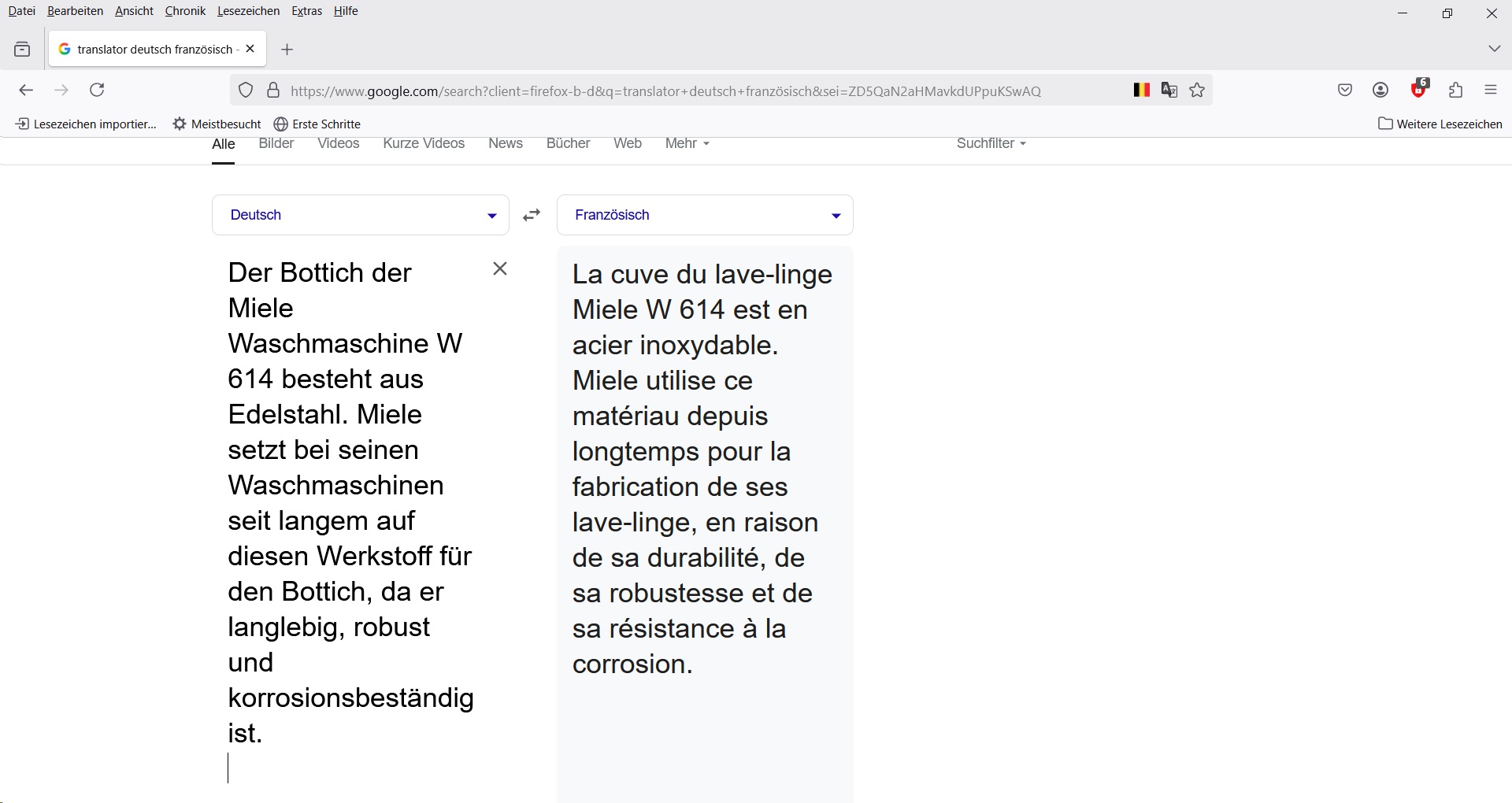Open the Weitere Lesezeichen folder
This screenshot has width=1512, height=803.
(1440, 124)
